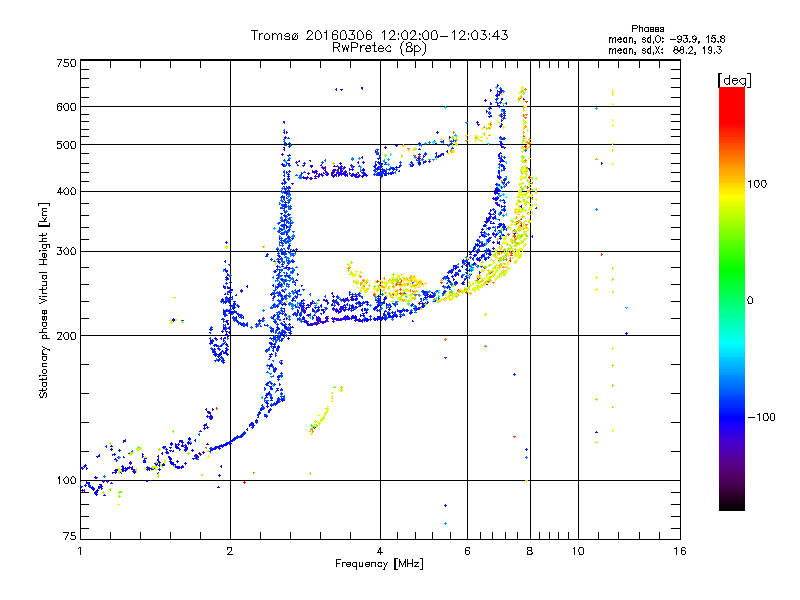Screen dimensions: 800x600
Task: Click the 'Phases' header label
Action: 647,29
